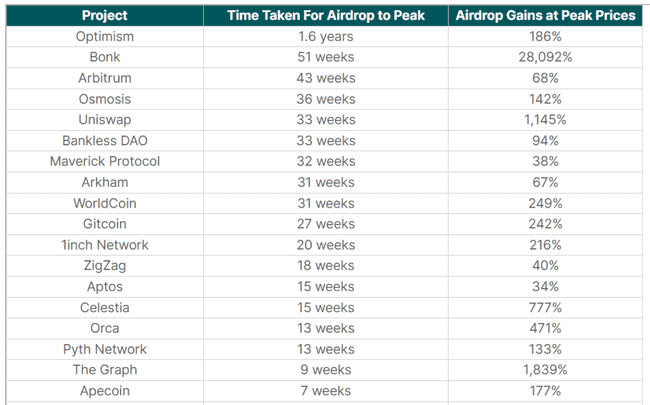This screenshot has height=405, width=650.
Task: Select Arkham's 67% gains cell
Action: click(x=545, y=182)
